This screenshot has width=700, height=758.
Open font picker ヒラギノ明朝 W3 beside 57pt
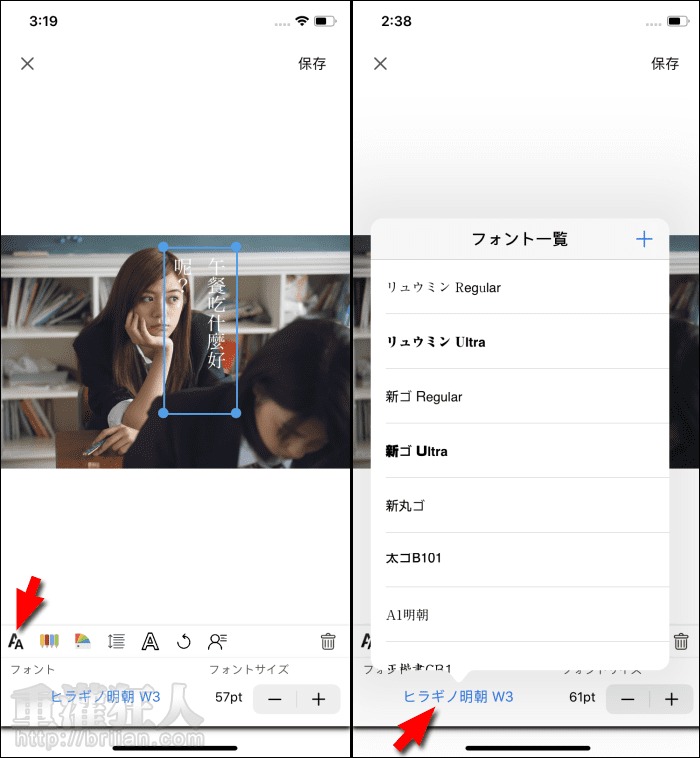105,697
